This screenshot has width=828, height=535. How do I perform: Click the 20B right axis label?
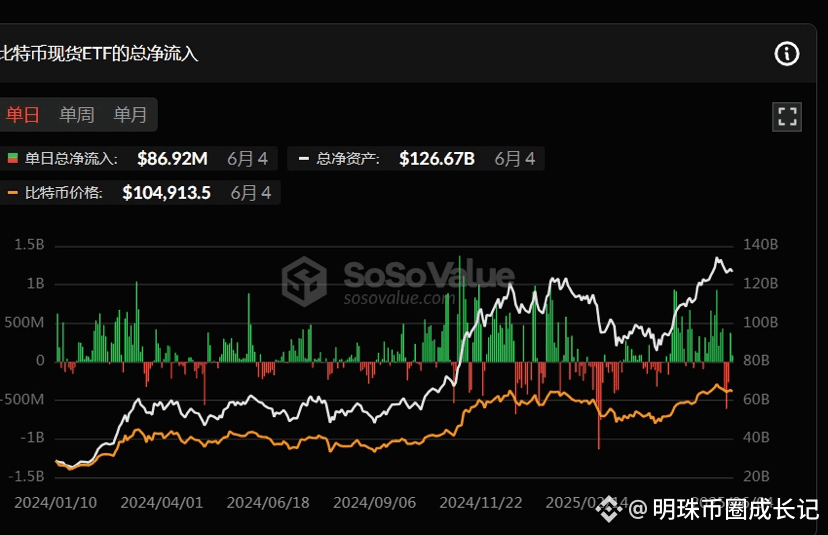[756, 476]
